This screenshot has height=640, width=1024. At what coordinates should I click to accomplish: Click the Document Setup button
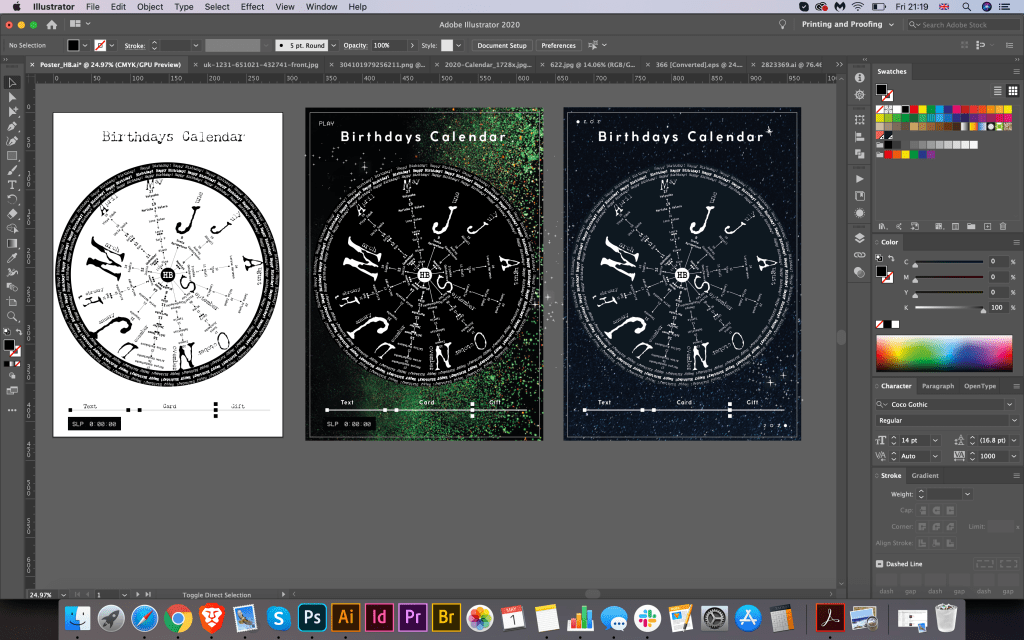click(x=501, y=45)
